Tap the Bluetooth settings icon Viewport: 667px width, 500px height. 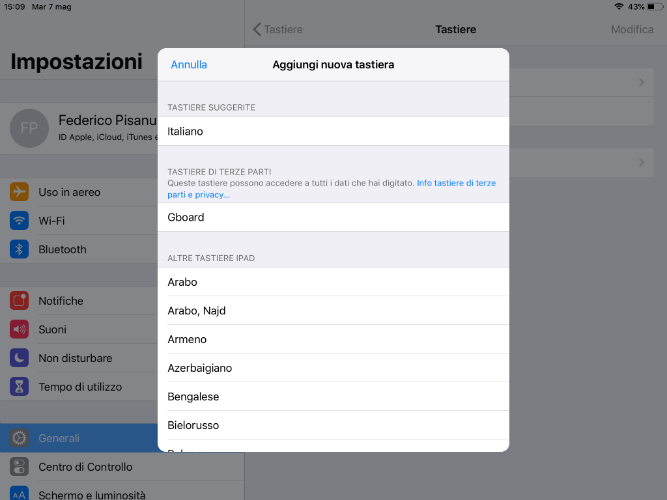pos(19,249)
